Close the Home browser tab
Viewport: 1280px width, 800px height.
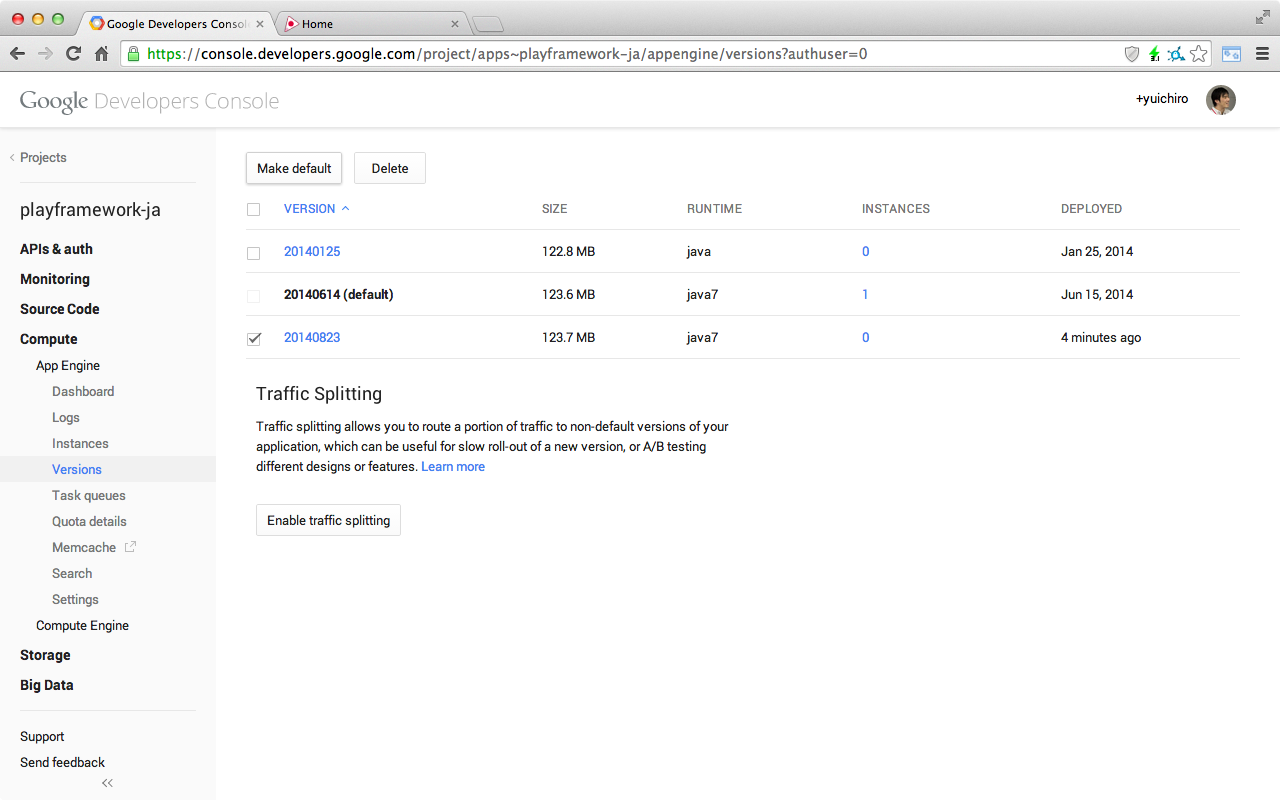tap(455, 23)
